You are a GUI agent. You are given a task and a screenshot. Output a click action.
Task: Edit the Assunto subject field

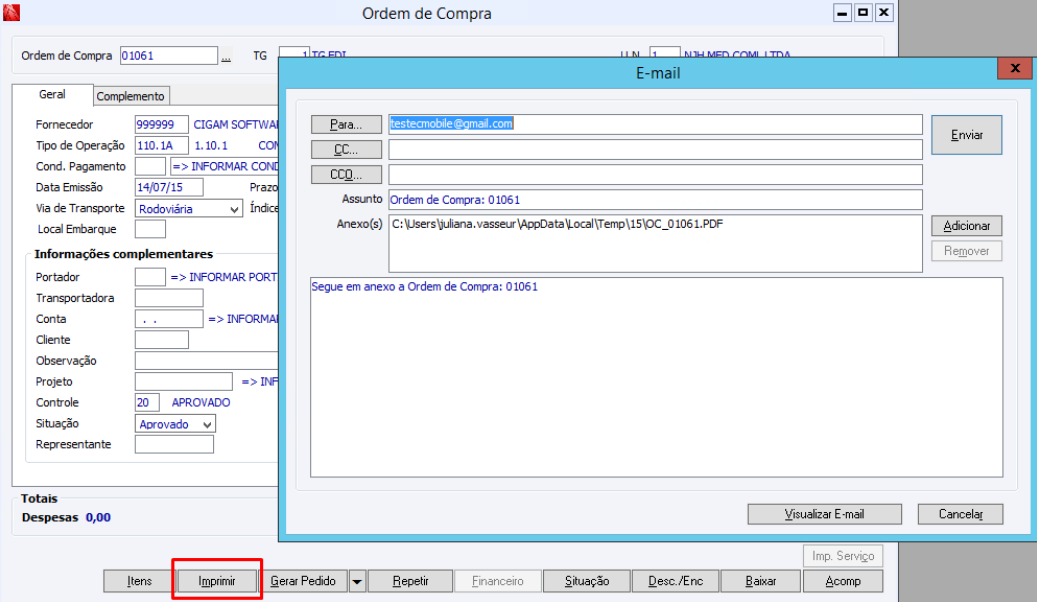(x=655, y=200)
